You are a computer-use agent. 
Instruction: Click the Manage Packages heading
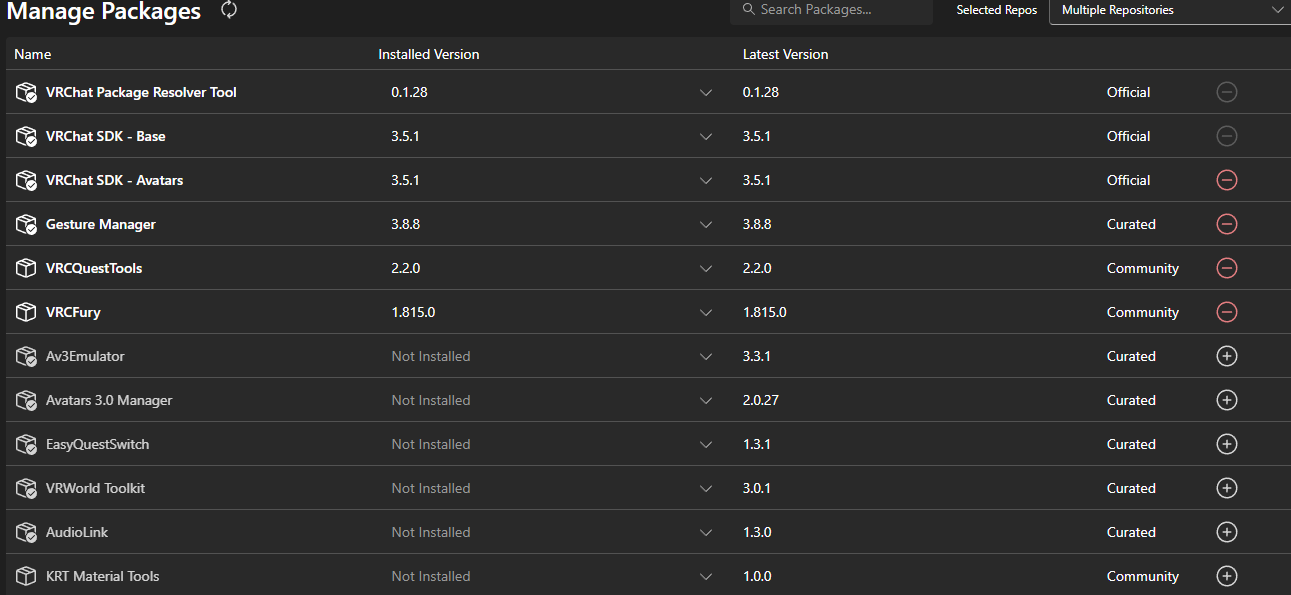(x=104, y=11)
